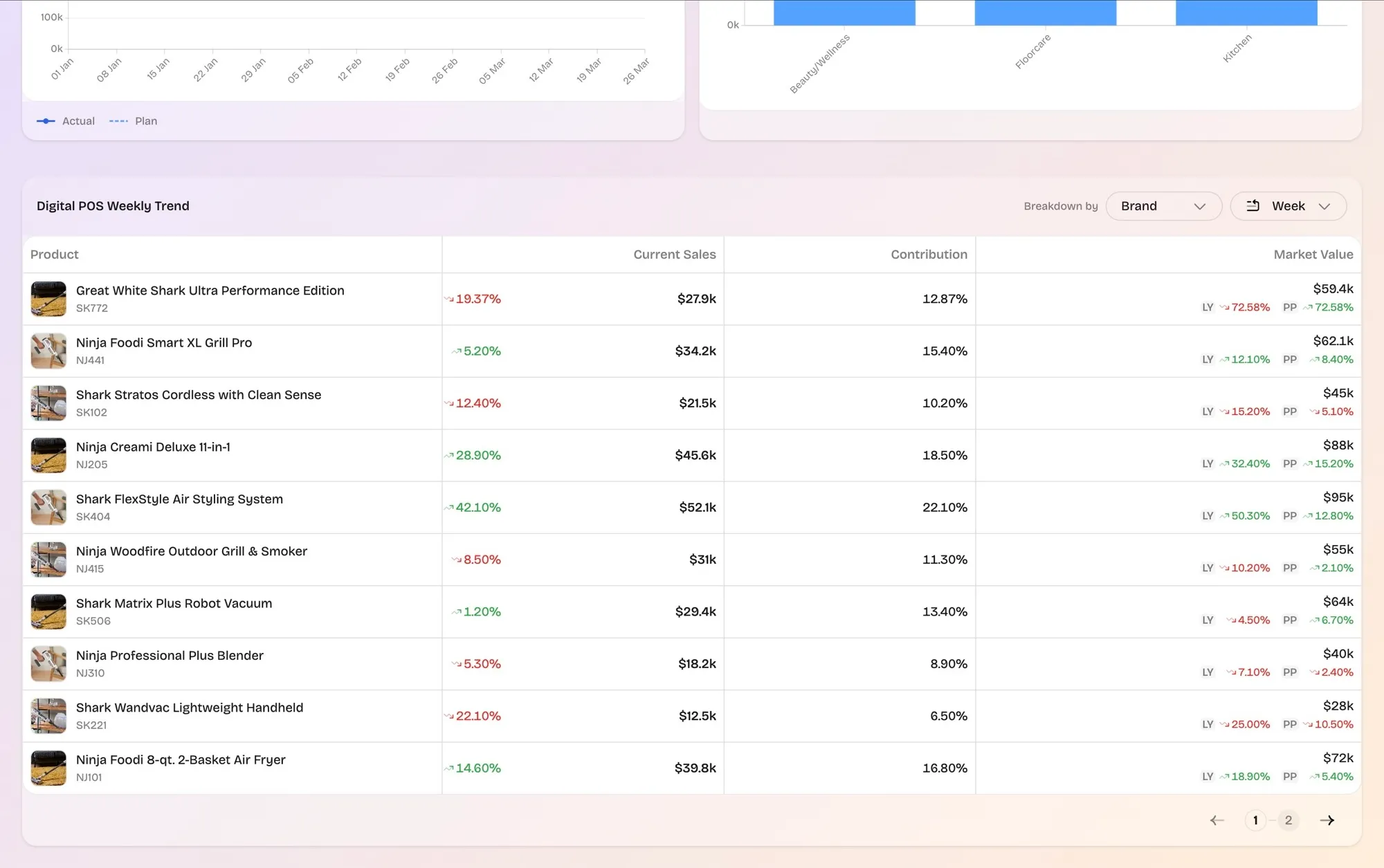Open Shark Wandvac Lightweight Handheld thumbnail

pyautogui.click(x=48, y=716)
